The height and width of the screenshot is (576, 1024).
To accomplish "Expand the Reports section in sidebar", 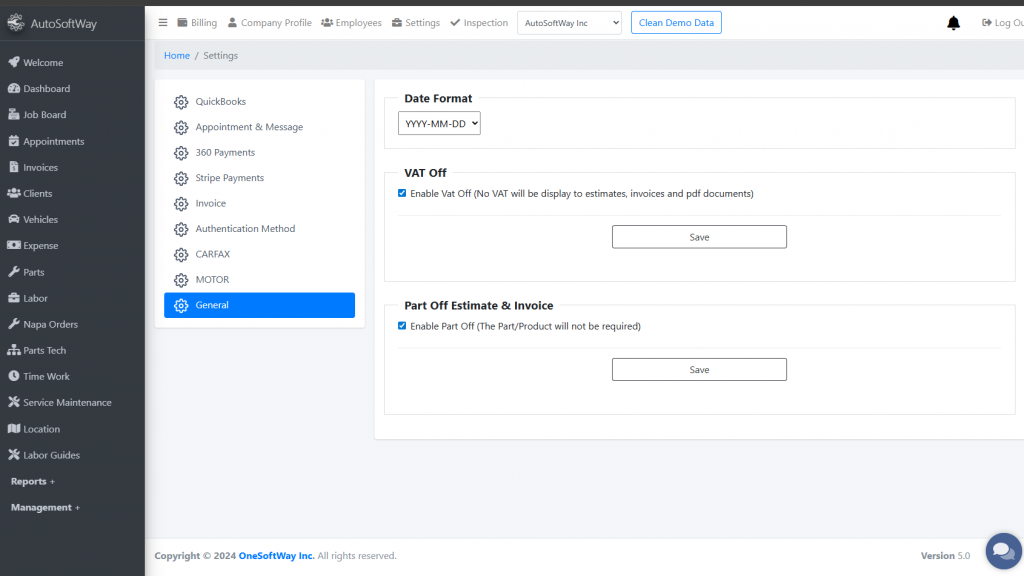I will pyautogui.click(x=33, y=481).
